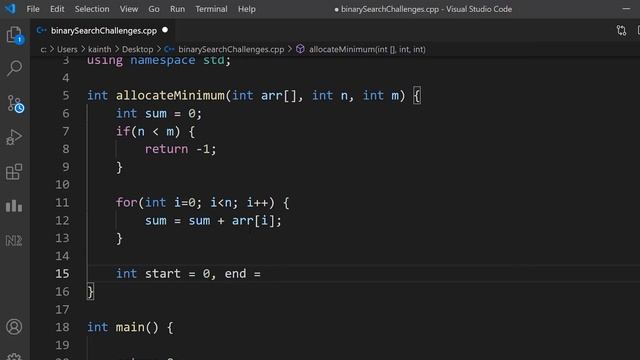640x360 pixels.
Task: Click the kainth breadcrumb segment
Action: pos(100,49)
